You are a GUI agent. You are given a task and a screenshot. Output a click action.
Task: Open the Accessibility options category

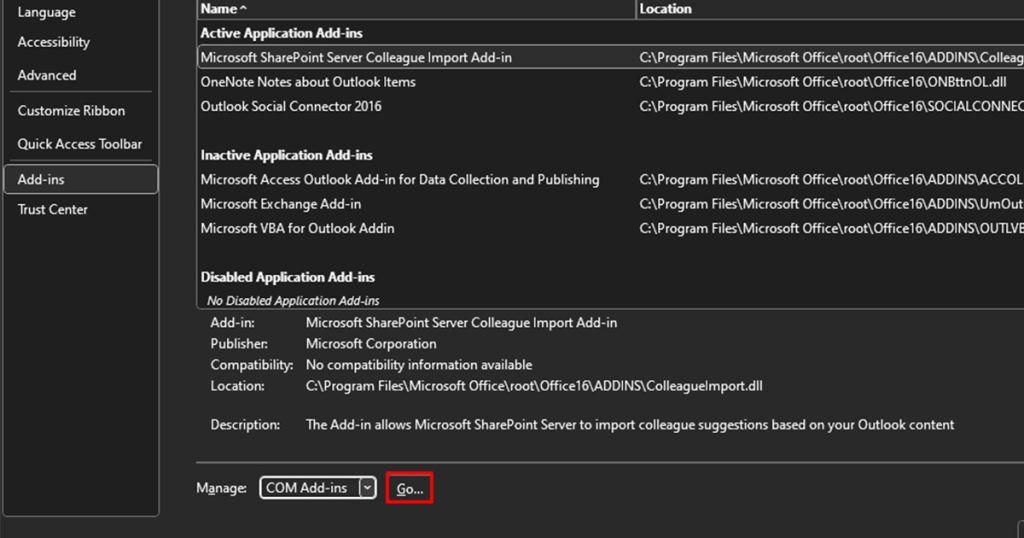click(x=54, y=42)
